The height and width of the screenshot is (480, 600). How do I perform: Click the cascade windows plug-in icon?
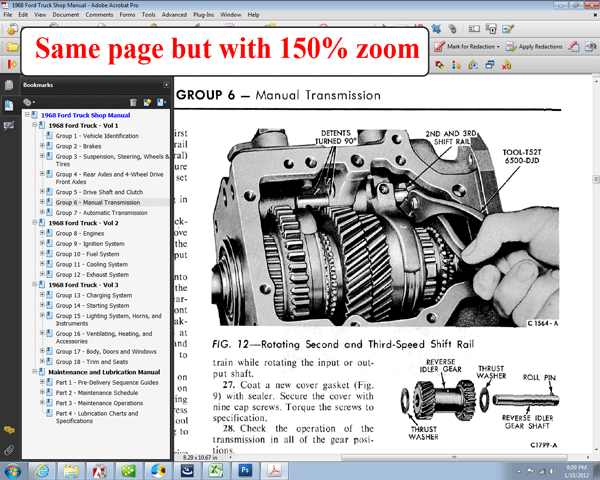[x=490, y=65]
